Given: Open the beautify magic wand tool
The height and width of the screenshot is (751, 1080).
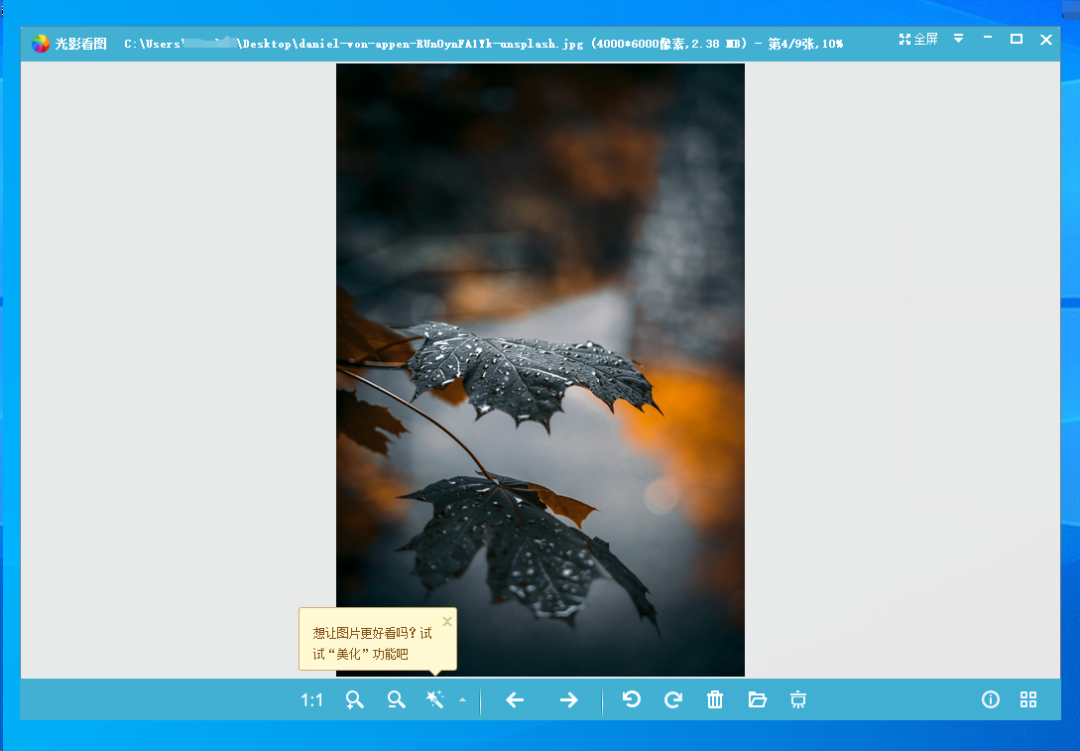Looking at the screenshot, I should (435, 700).
